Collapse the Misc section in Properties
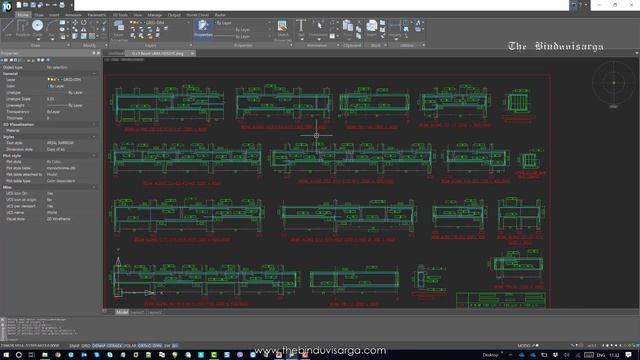 (94, 187)
